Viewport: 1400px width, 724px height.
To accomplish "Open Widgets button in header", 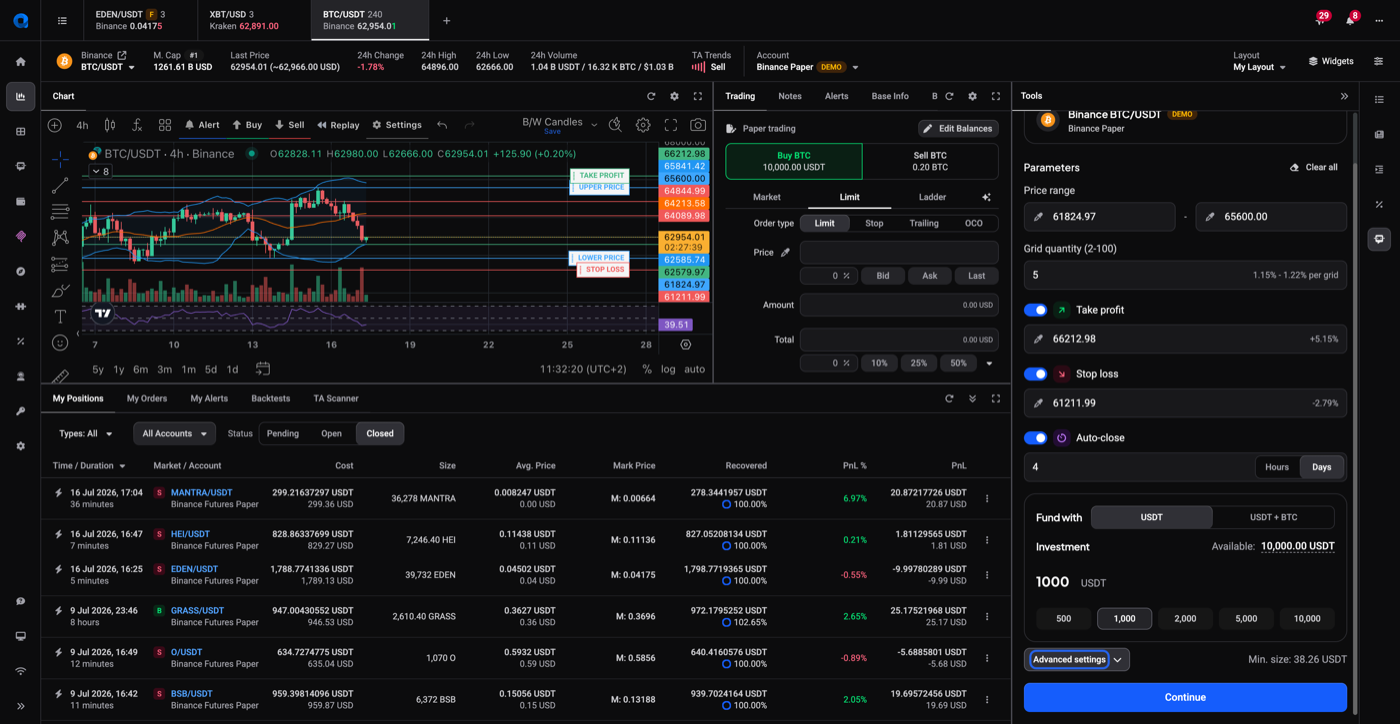I will pos(1331,61).
